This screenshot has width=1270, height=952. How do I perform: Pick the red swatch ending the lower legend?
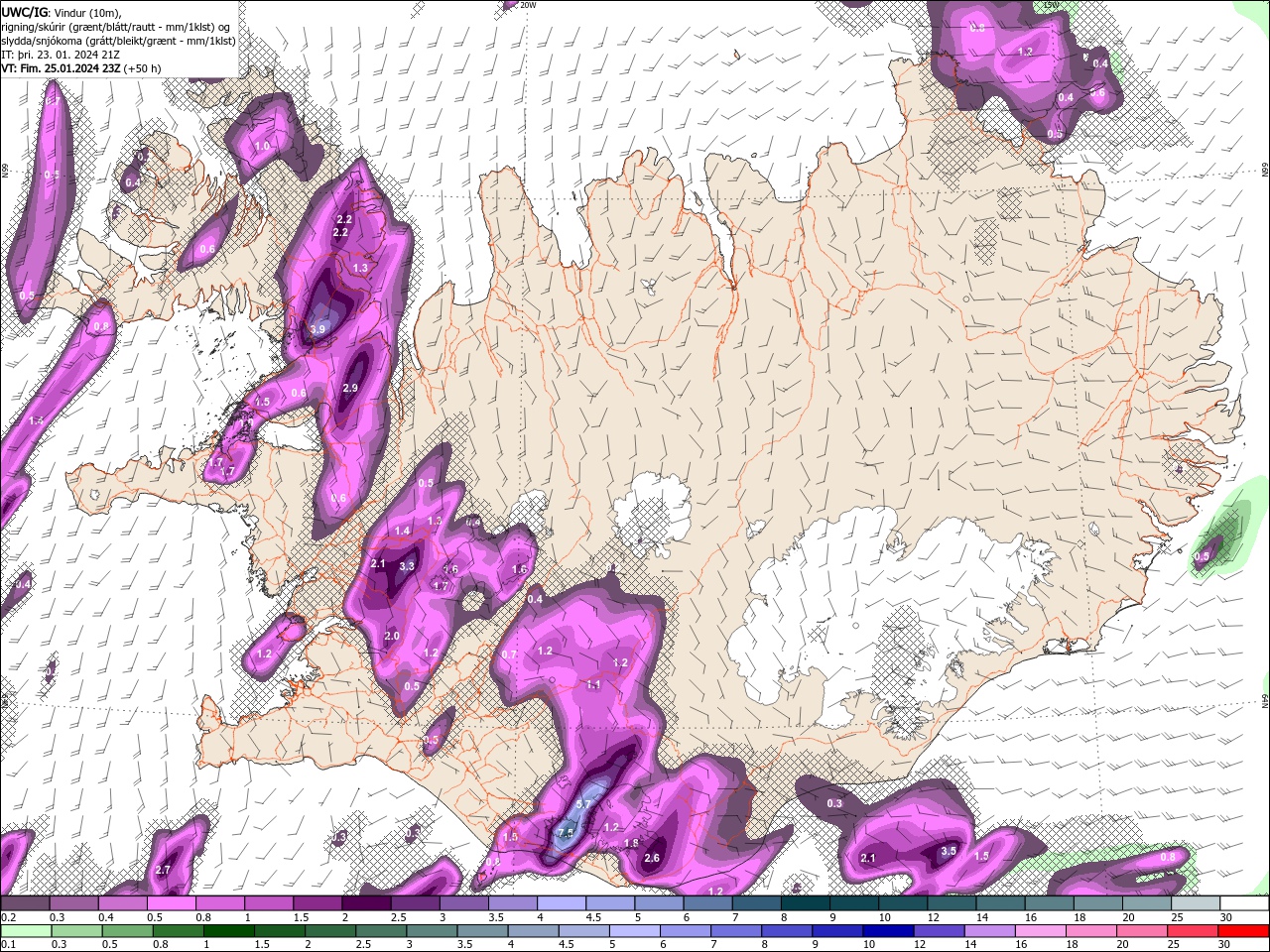1244,931
